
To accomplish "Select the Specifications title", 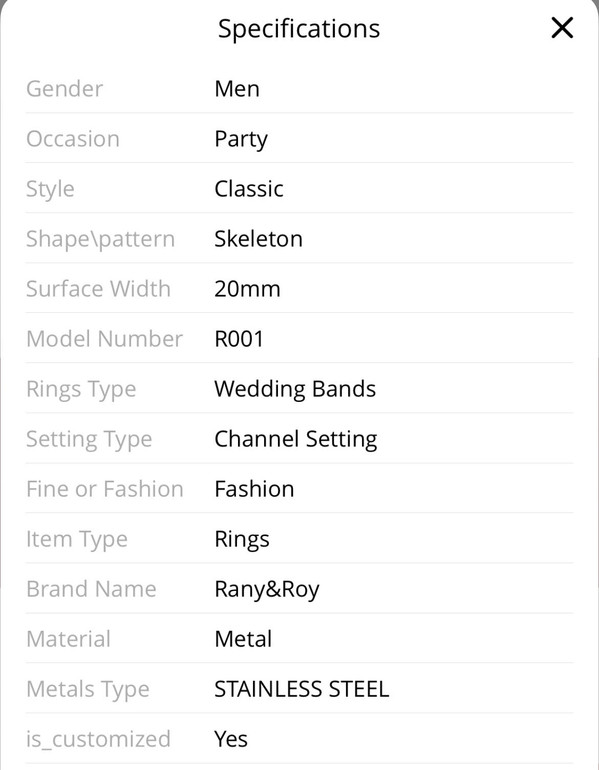I will pos(299,29).
